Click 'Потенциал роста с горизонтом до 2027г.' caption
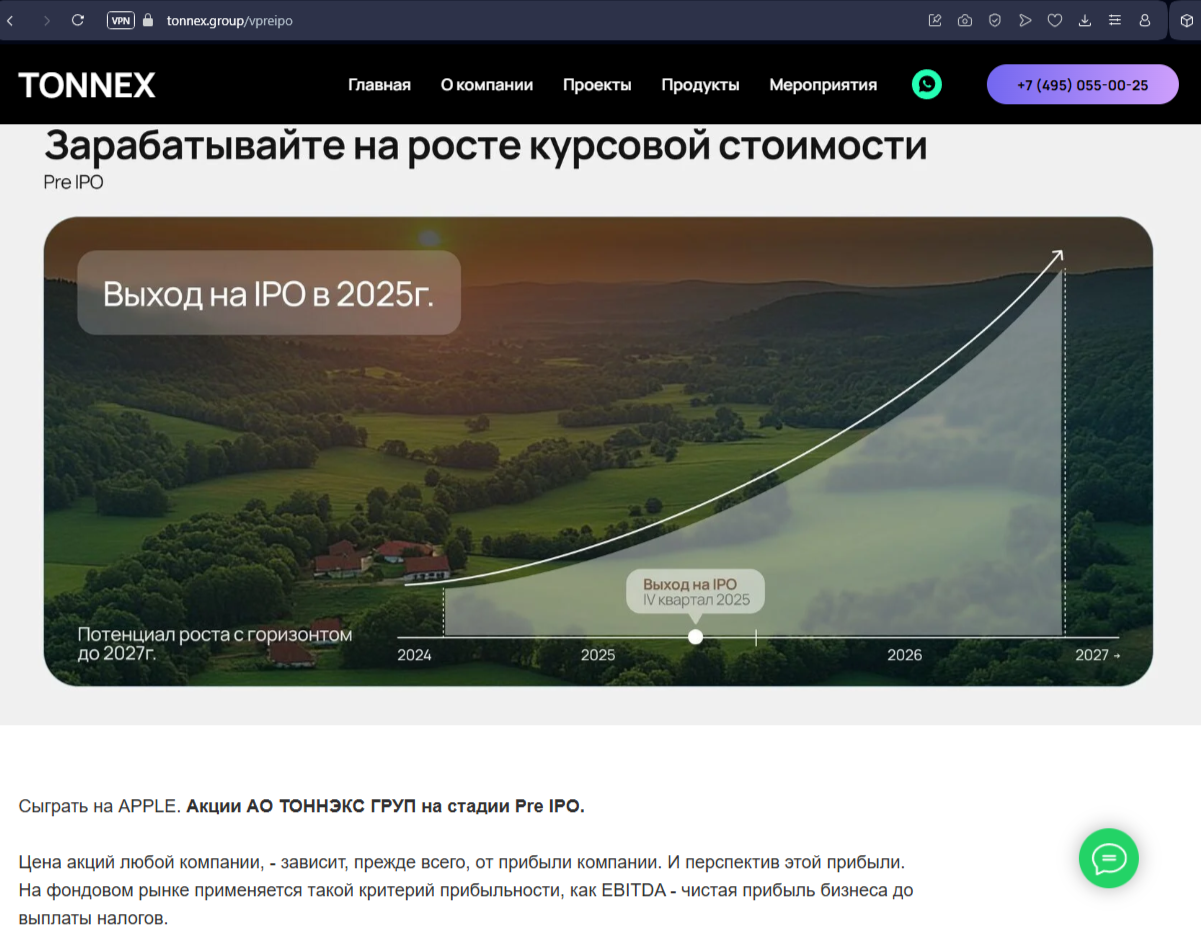The image size is (1201, 933). [215, 644]
